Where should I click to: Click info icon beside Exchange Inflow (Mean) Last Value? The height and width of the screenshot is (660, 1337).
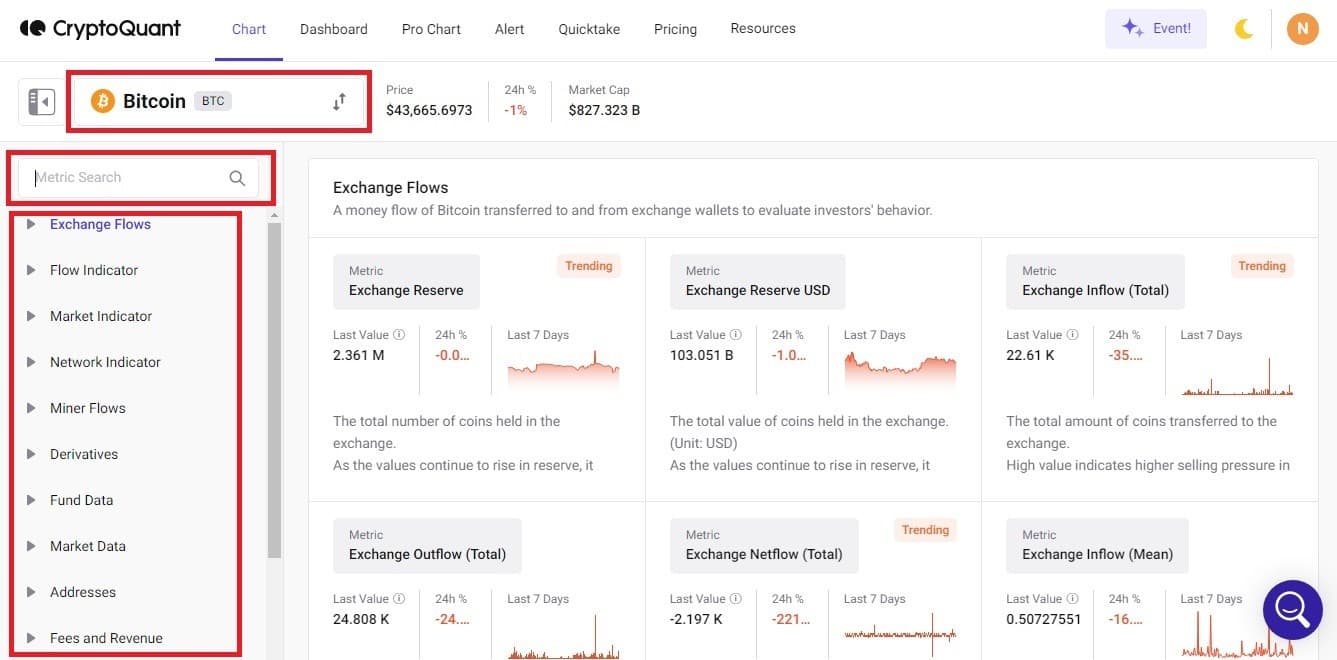point(1073,599)
